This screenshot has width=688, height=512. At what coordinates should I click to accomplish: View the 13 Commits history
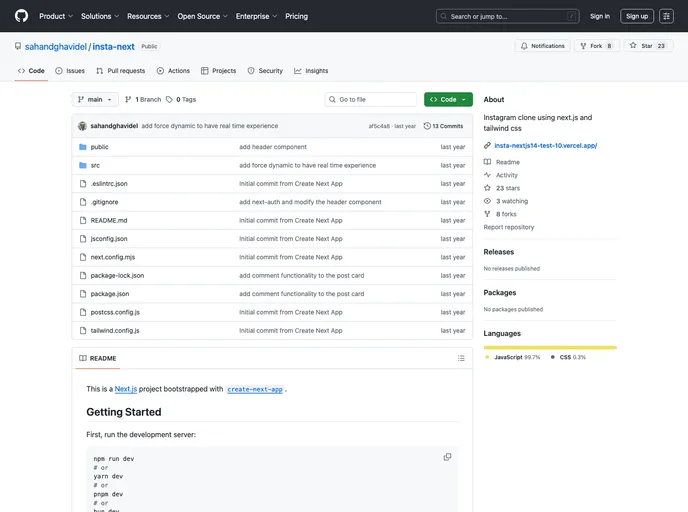443,126
